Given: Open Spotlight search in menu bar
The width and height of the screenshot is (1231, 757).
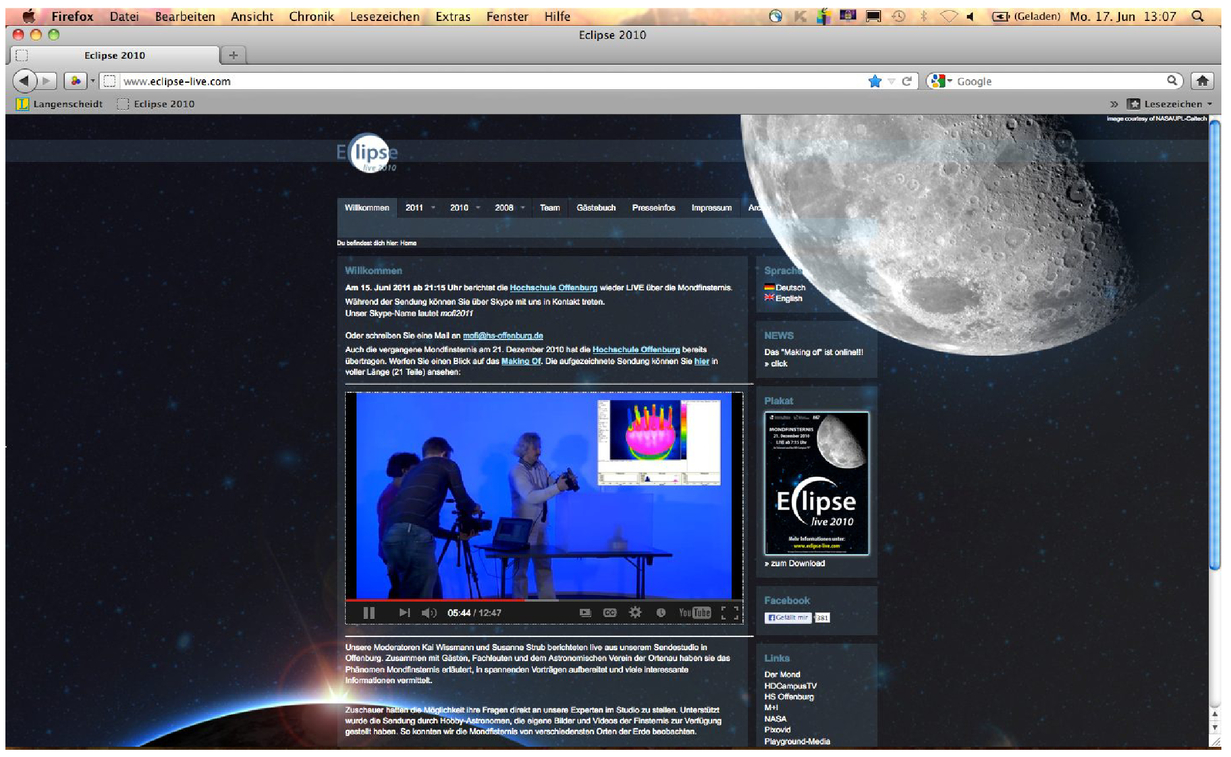Looking at the screenshot, I should (x=1198, y=16).
